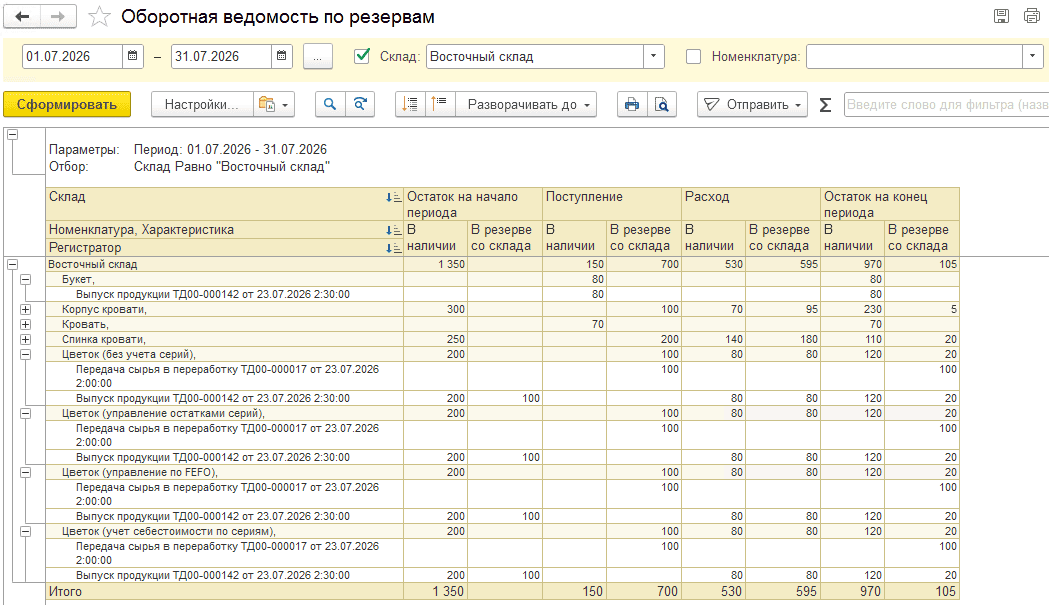
Task: Expand all groups icon in toolbar
Action: point(440,104)
